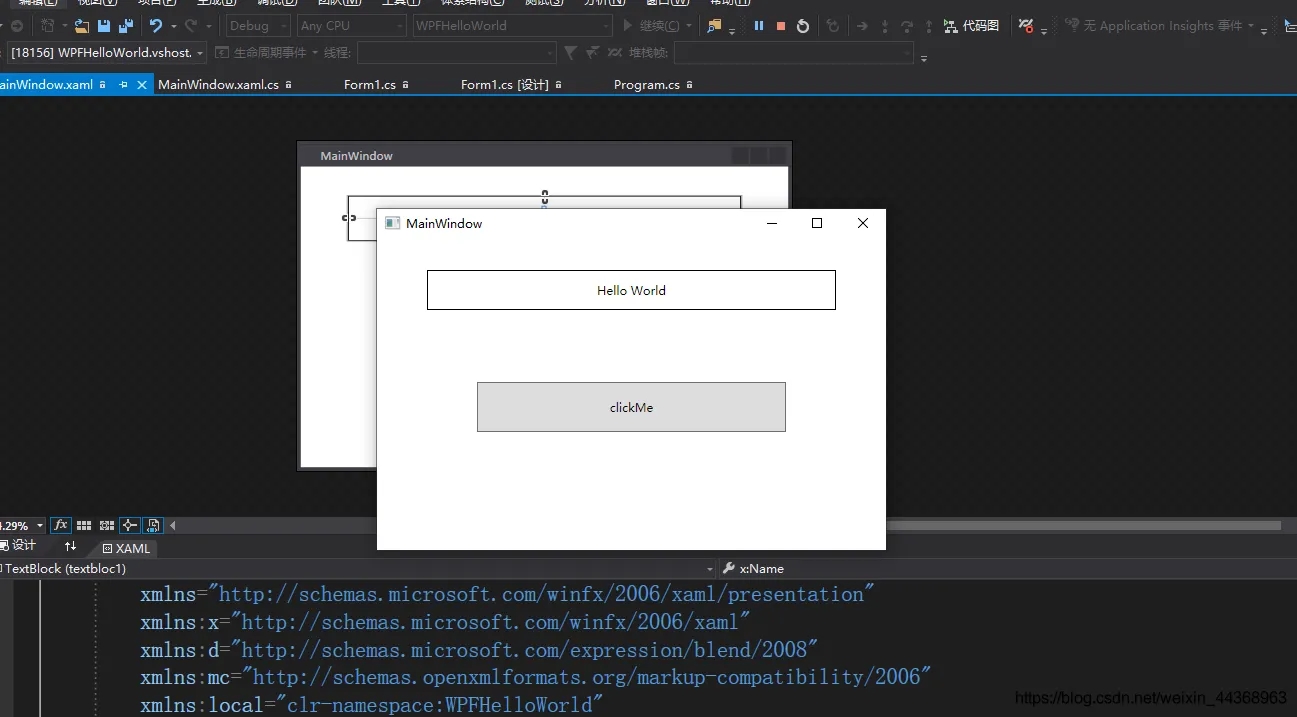Restart the debug session

[x=803, y=26]
